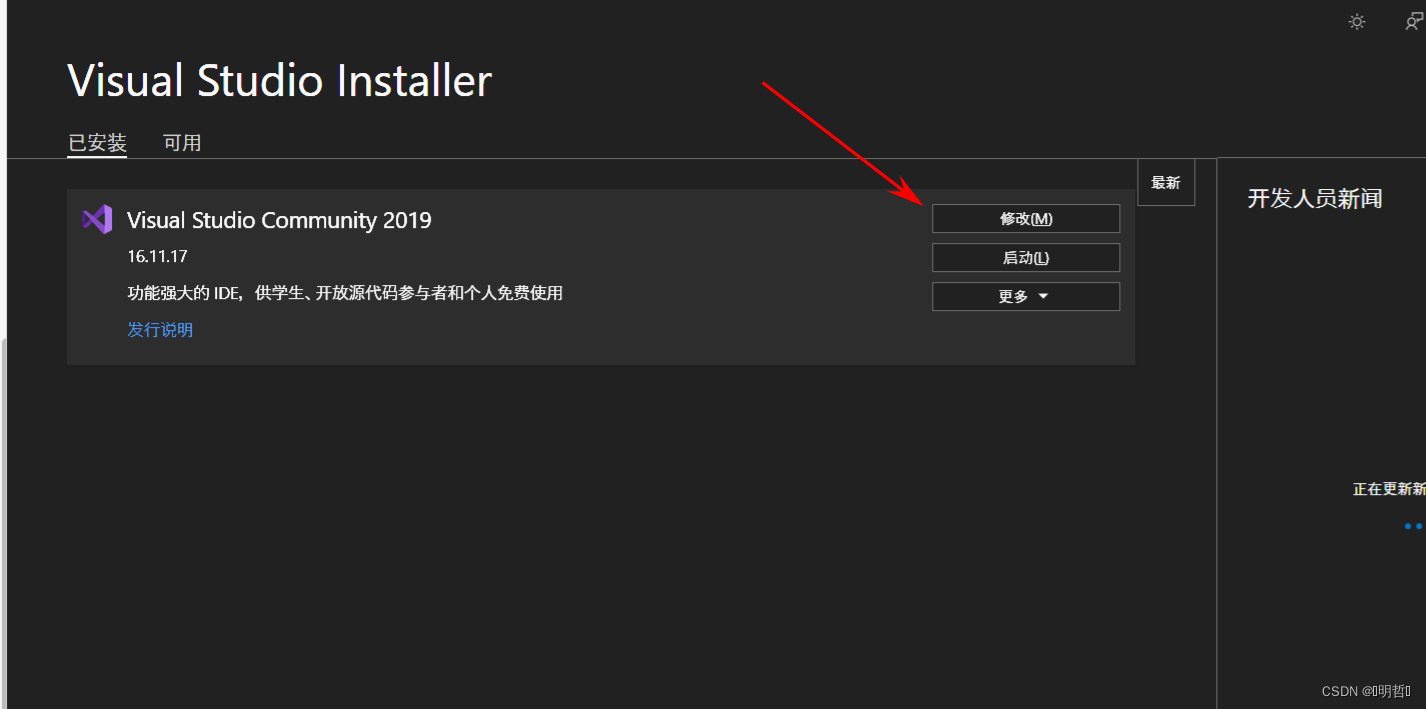The height and width of the screenshot is (709, 1426).
Task: Toggle the light/dark theme sun icon
Action: point(1357,21)
